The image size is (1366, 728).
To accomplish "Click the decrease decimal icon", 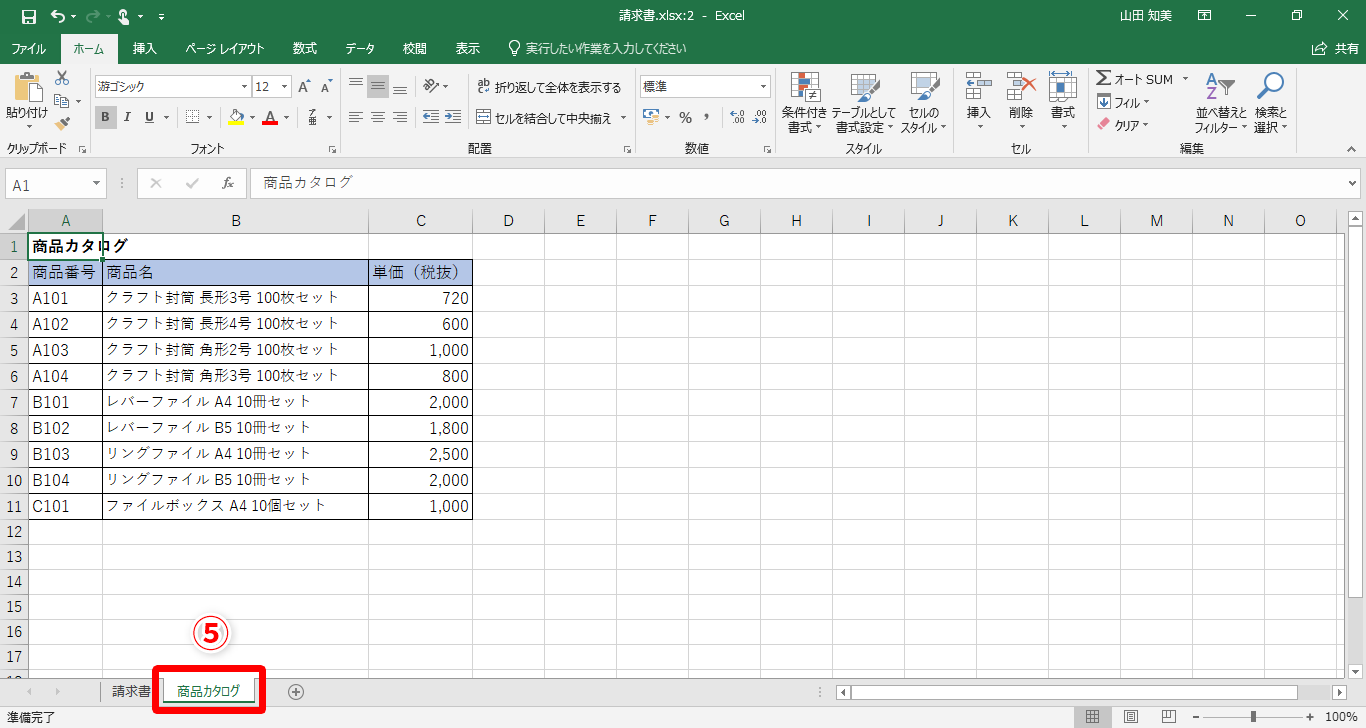I will pos(761,117).
